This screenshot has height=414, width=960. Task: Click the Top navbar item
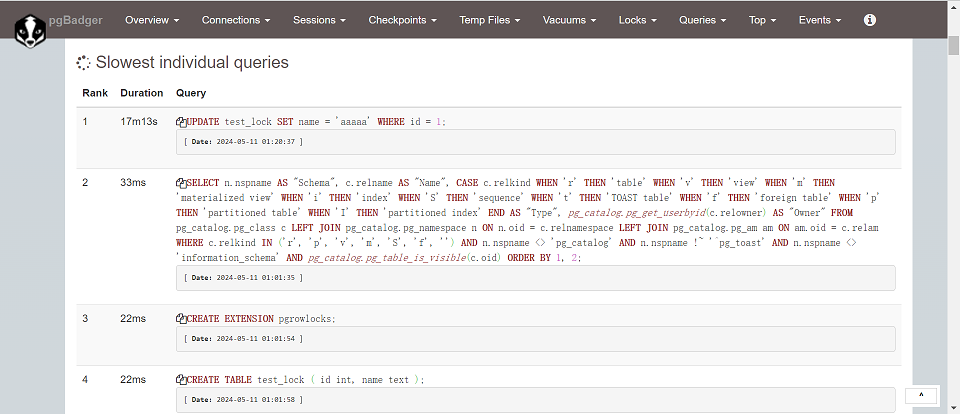pos(763,20)
